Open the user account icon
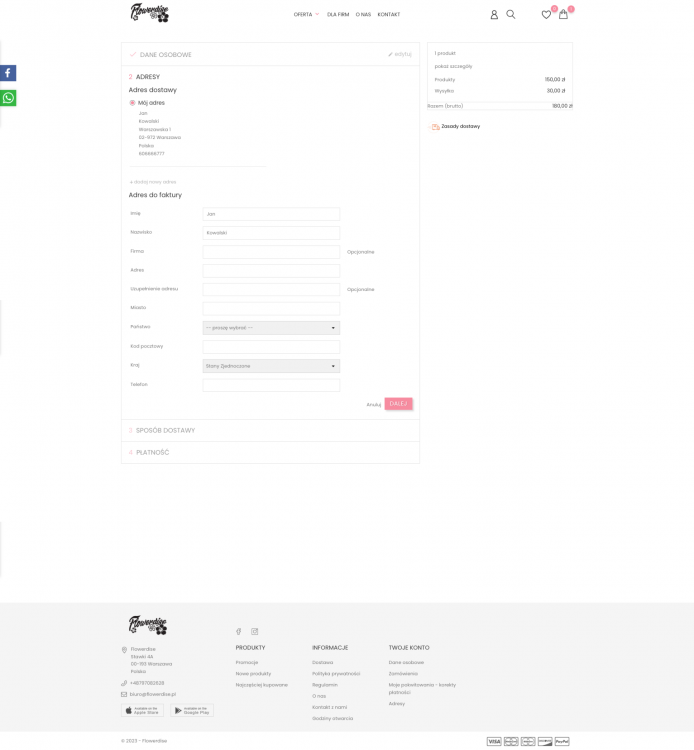The image size is (694, 750). 494,15
